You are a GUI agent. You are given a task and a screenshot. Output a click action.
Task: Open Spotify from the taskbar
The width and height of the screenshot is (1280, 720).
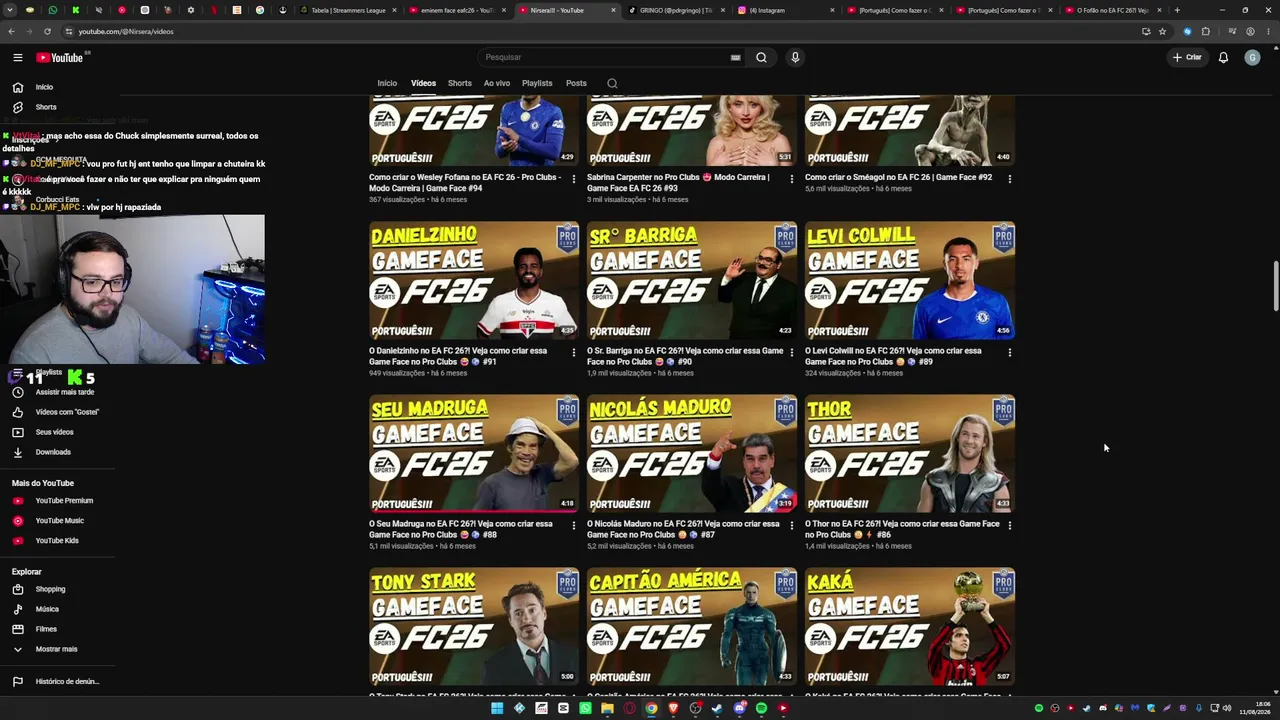(761, 708)
